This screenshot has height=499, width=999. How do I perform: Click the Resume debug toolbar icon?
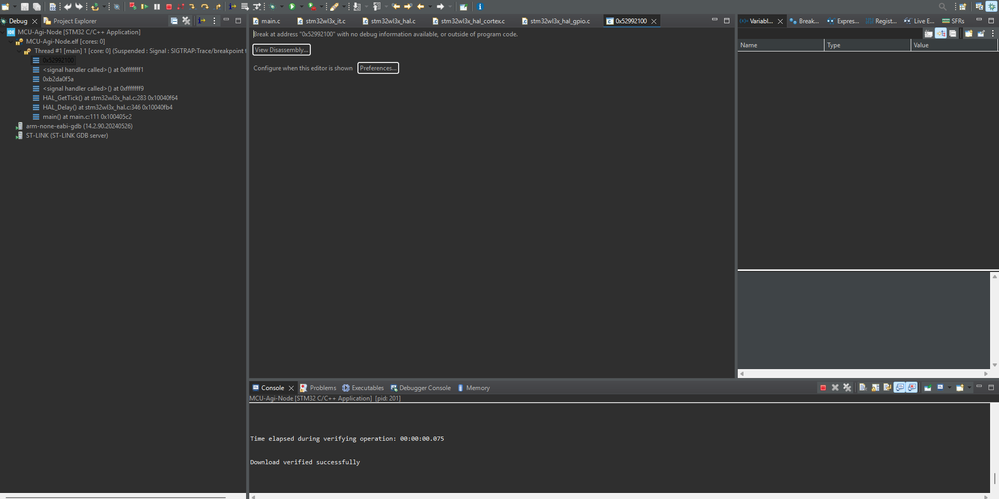click(145, 6)
